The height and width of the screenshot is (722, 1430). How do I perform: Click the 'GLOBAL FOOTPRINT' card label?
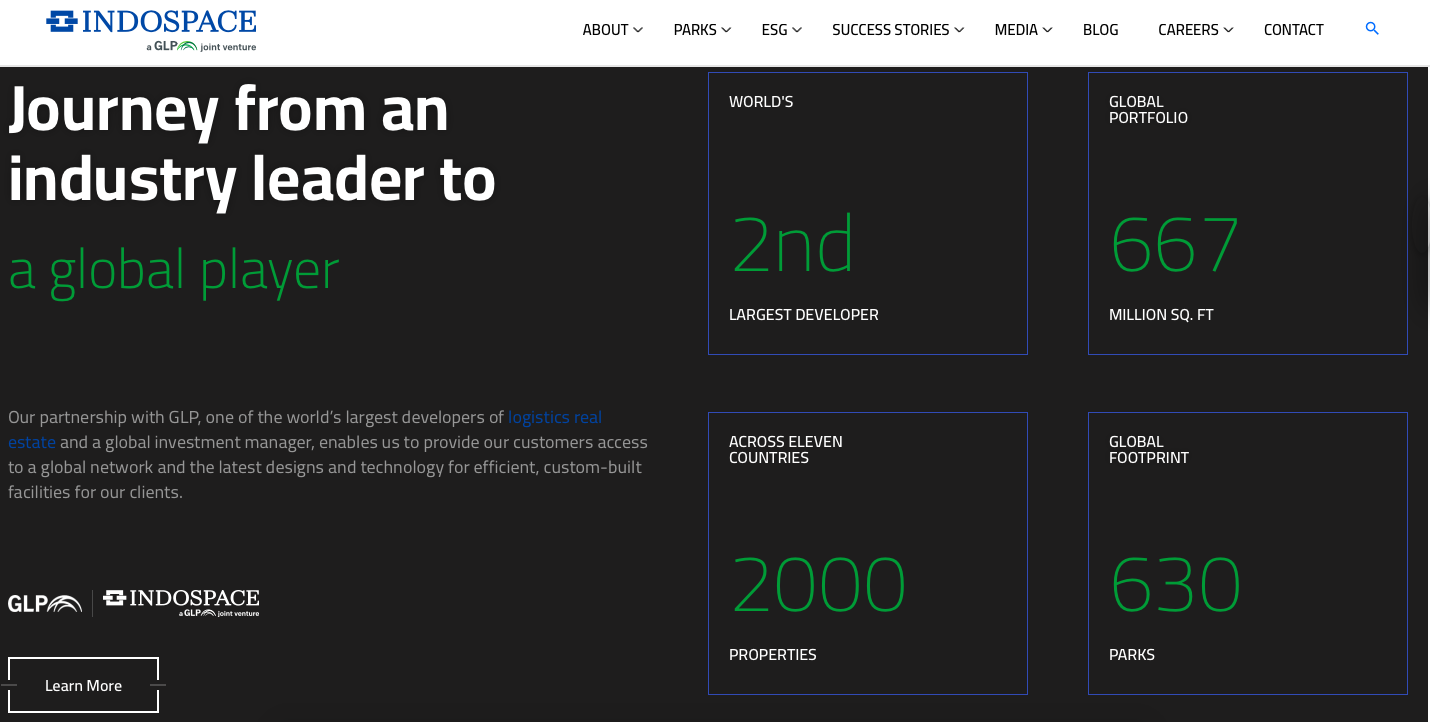point(1149,450)
